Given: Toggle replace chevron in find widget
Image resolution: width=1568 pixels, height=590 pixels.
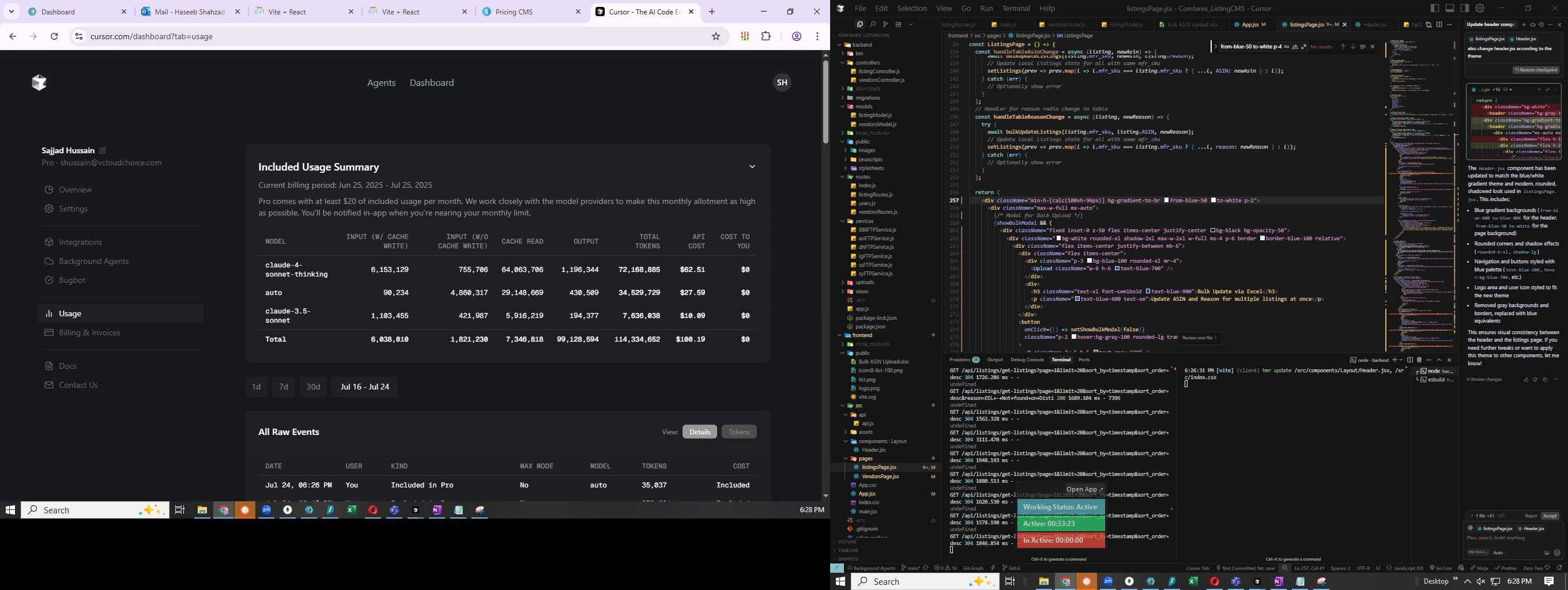Looking at the screenshot, I should coord(1216,46).
